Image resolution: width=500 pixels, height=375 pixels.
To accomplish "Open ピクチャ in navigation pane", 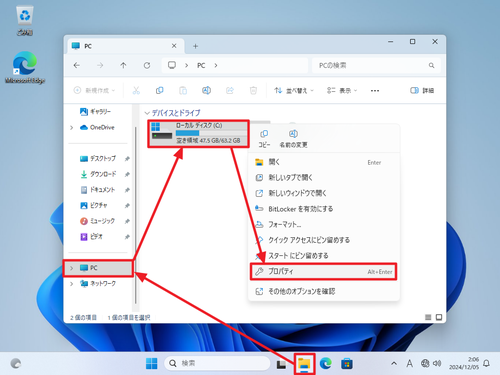I will [94, 206].
